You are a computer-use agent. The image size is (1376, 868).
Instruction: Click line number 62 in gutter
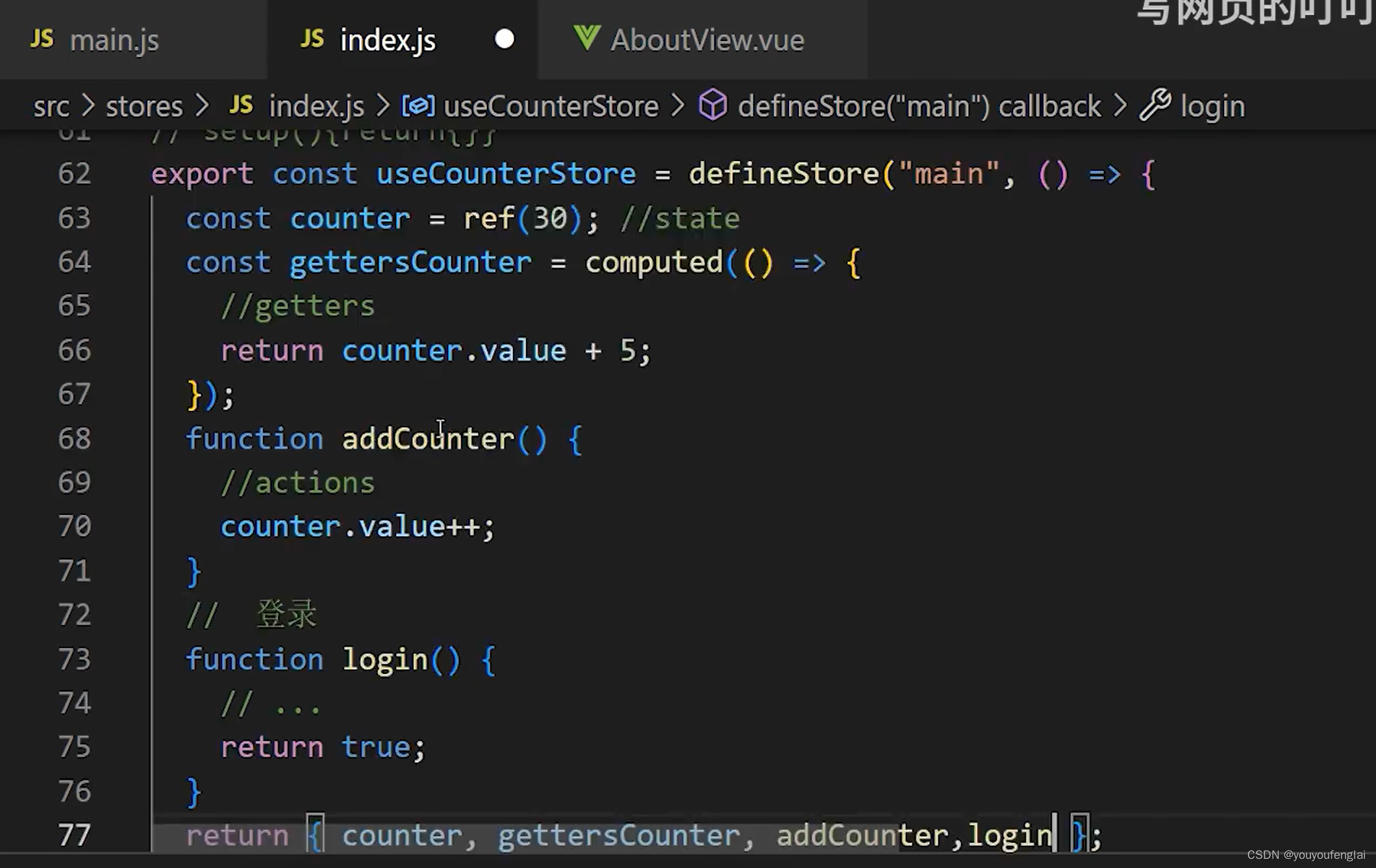[x=74, y=174]
